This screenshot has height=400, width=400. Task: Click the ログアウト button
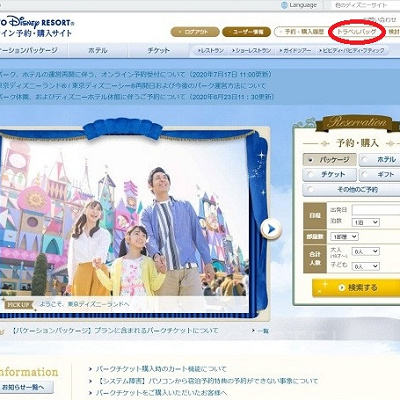195,32
